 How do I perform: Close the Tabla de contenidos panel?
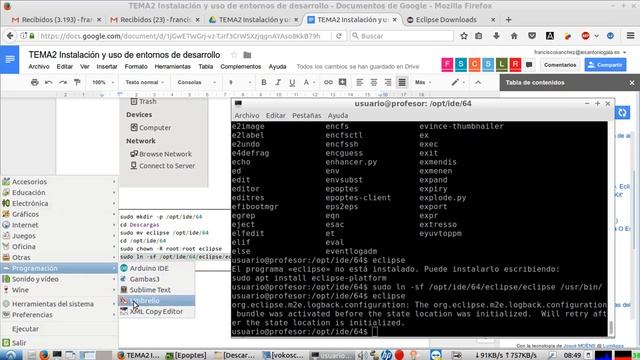pyautogui.click(x=632, y=83)
